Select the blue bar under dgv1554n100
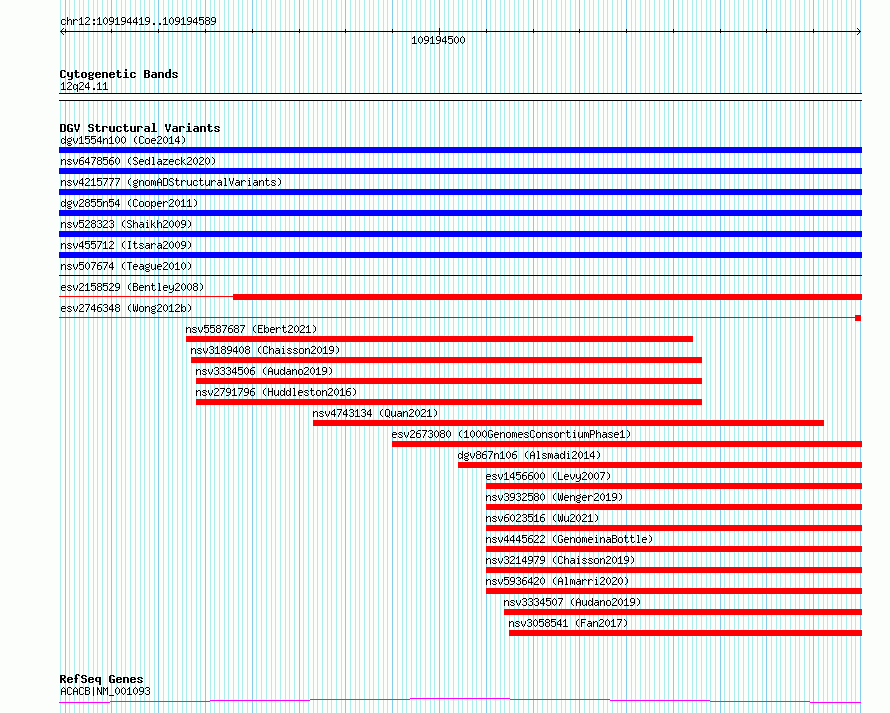Image resolution: width=890 pixels, height=713 pixels. tap(460, 150)
